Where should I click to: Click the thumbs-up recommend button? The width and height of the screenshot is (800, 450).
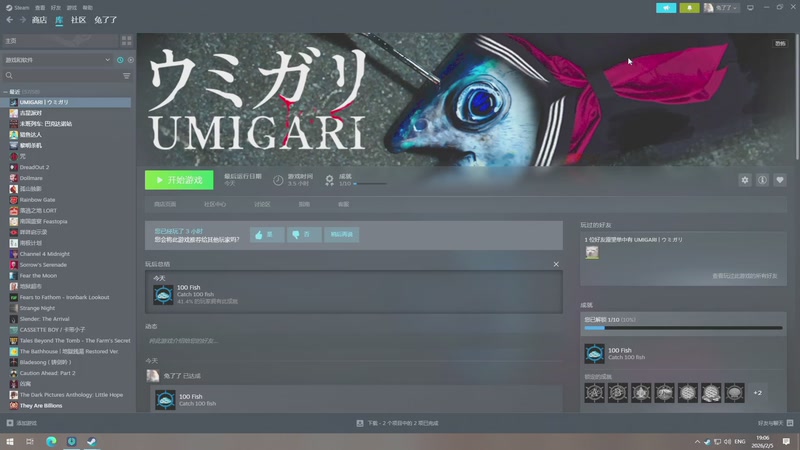point(267,235)
